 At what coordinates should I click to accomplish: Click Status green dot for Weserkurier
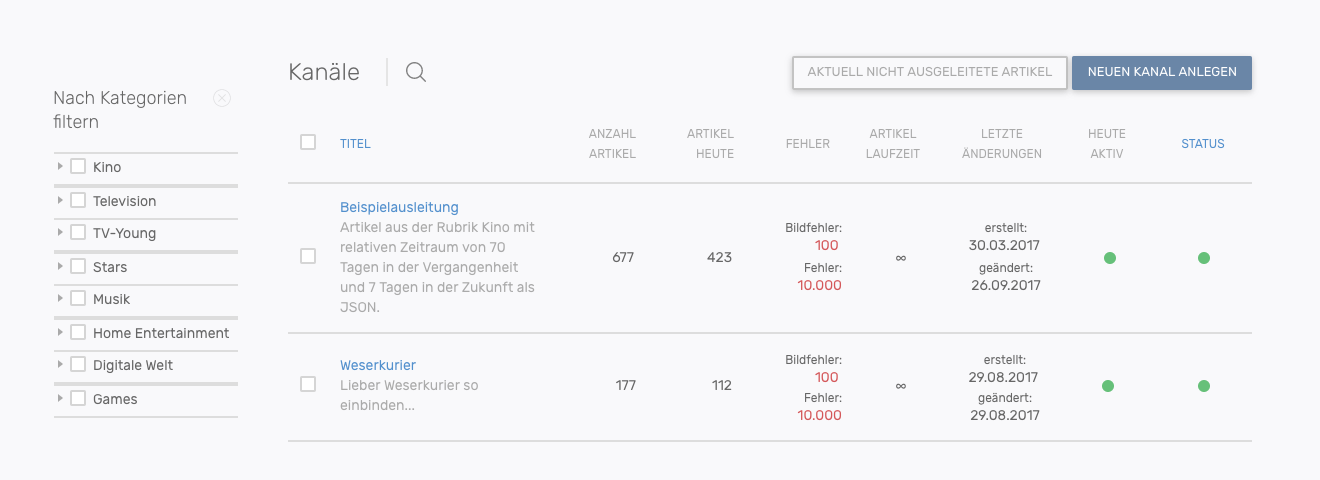1203,386
